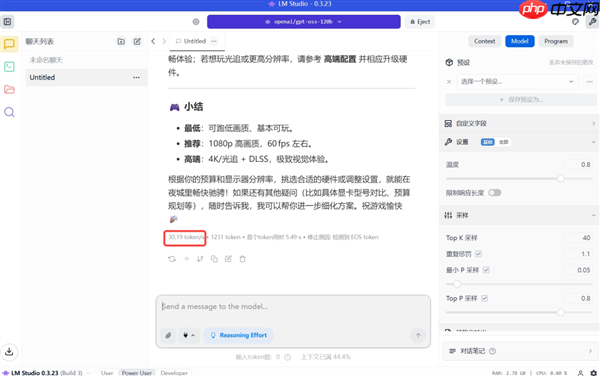
Task: Eject the loaded model
Action: (x=420, y=22)
